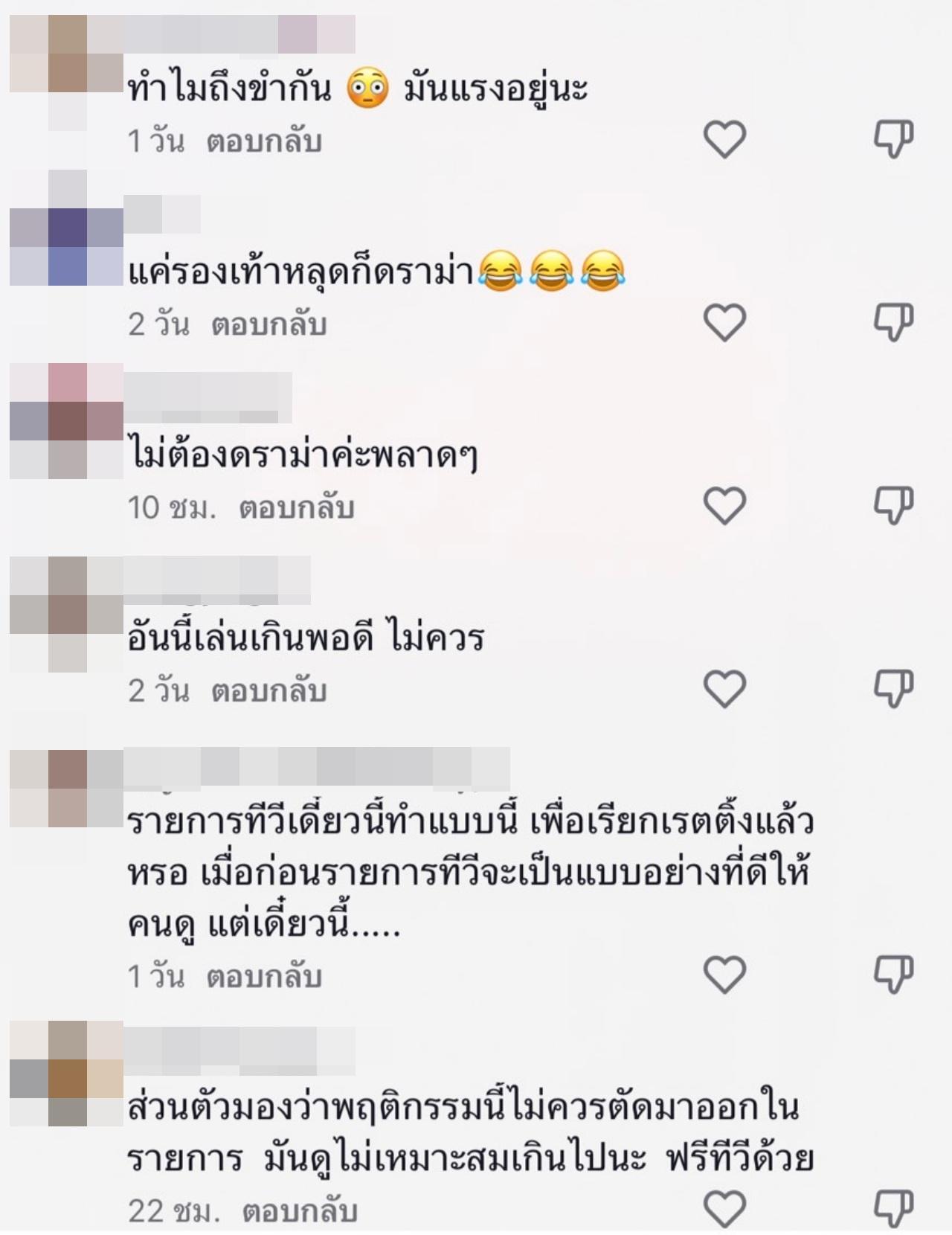Reply to 'อันนี้เล่นเกินพอดี ไม่ควร' comment
The height and width of the screenshot is (1235, 952).
coord(269,690)
